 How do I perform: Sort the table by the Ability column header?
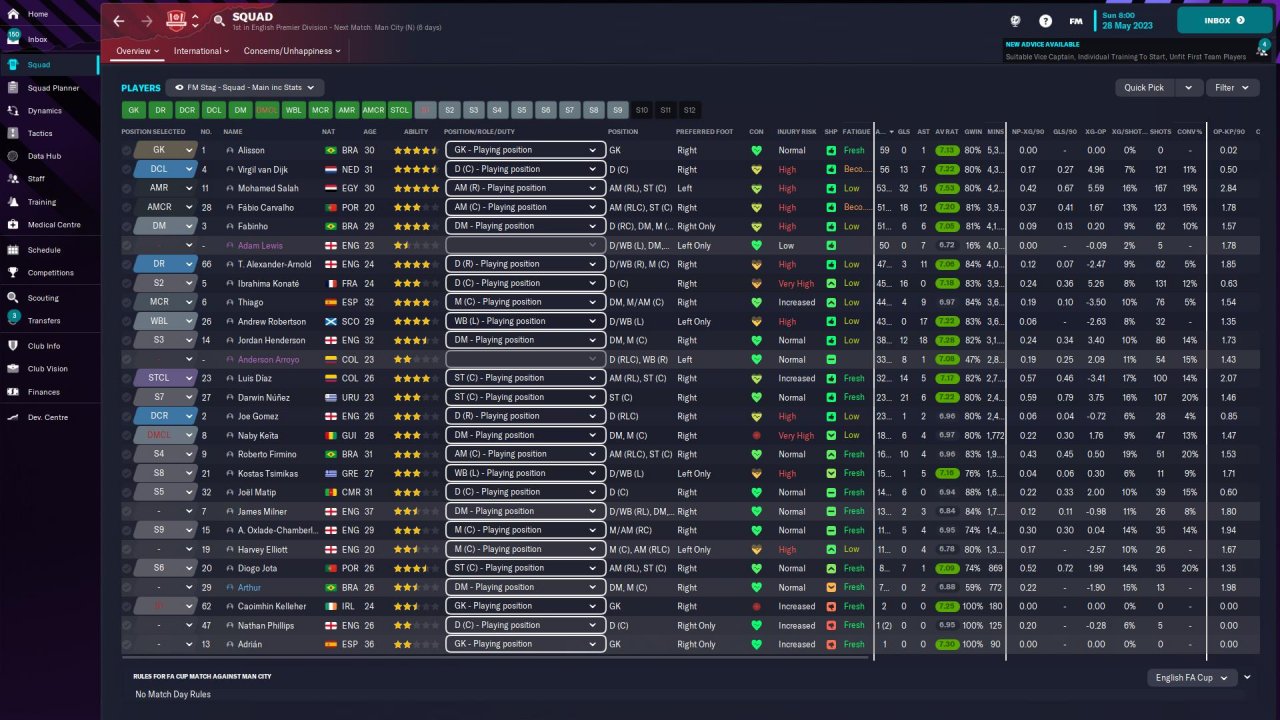tap(415, 132)
